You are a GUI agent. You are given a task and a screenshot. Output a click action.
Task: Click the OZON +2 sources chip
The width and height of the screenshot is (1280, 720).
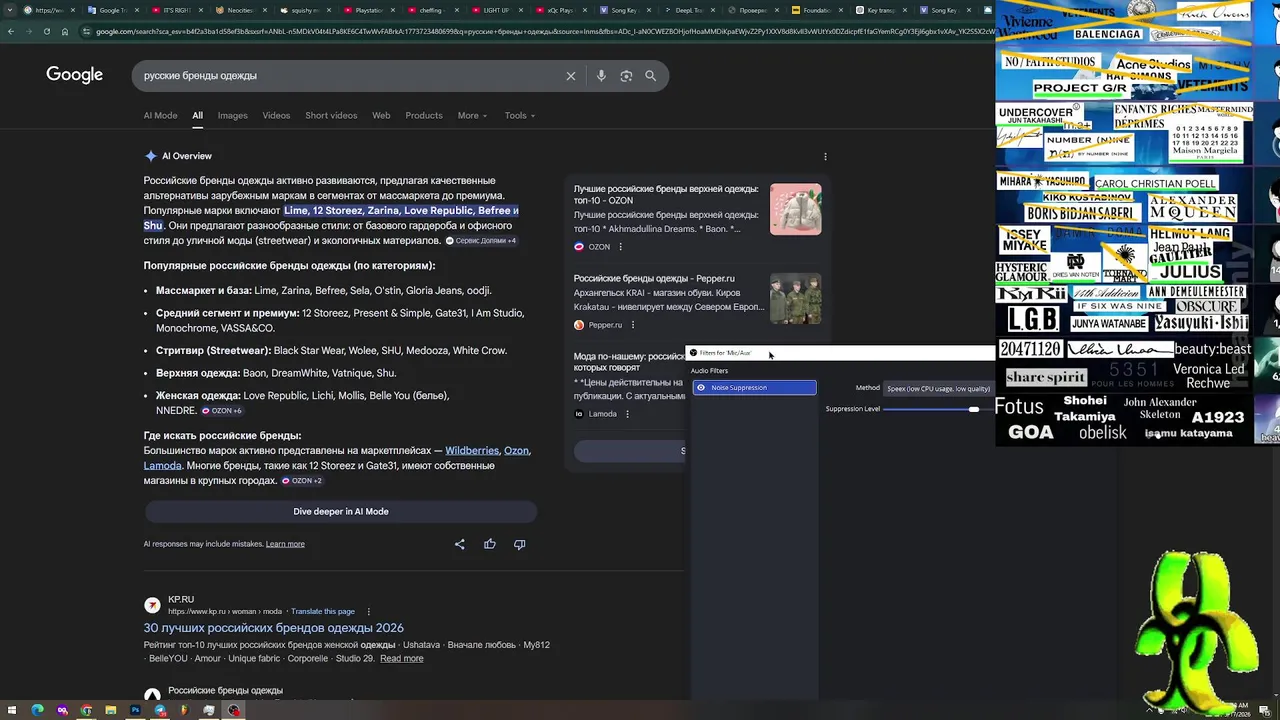coord(302,481)
